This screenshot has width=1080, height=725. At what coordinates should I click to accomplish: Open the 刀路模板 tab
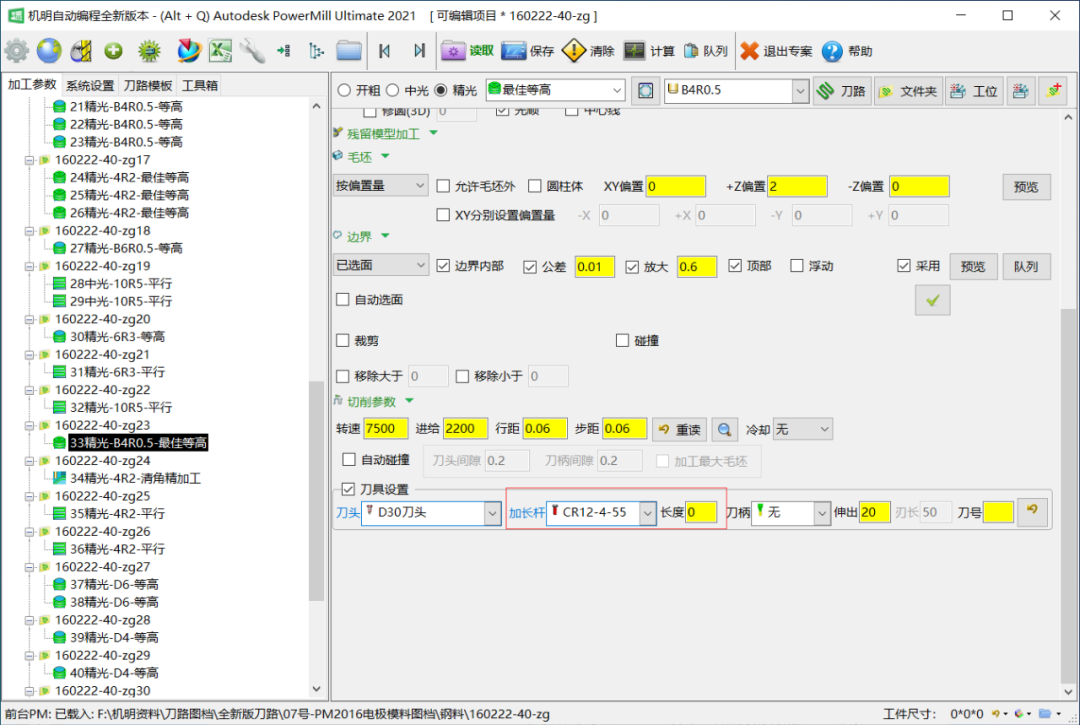coord(148,85)
